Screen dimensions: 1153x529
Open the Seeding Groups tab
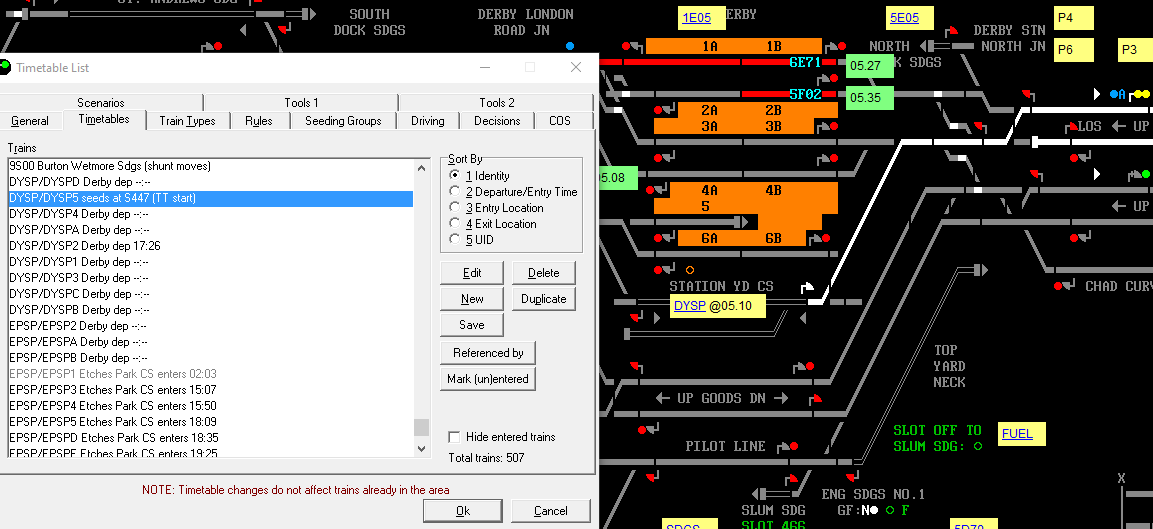point(343,121)
